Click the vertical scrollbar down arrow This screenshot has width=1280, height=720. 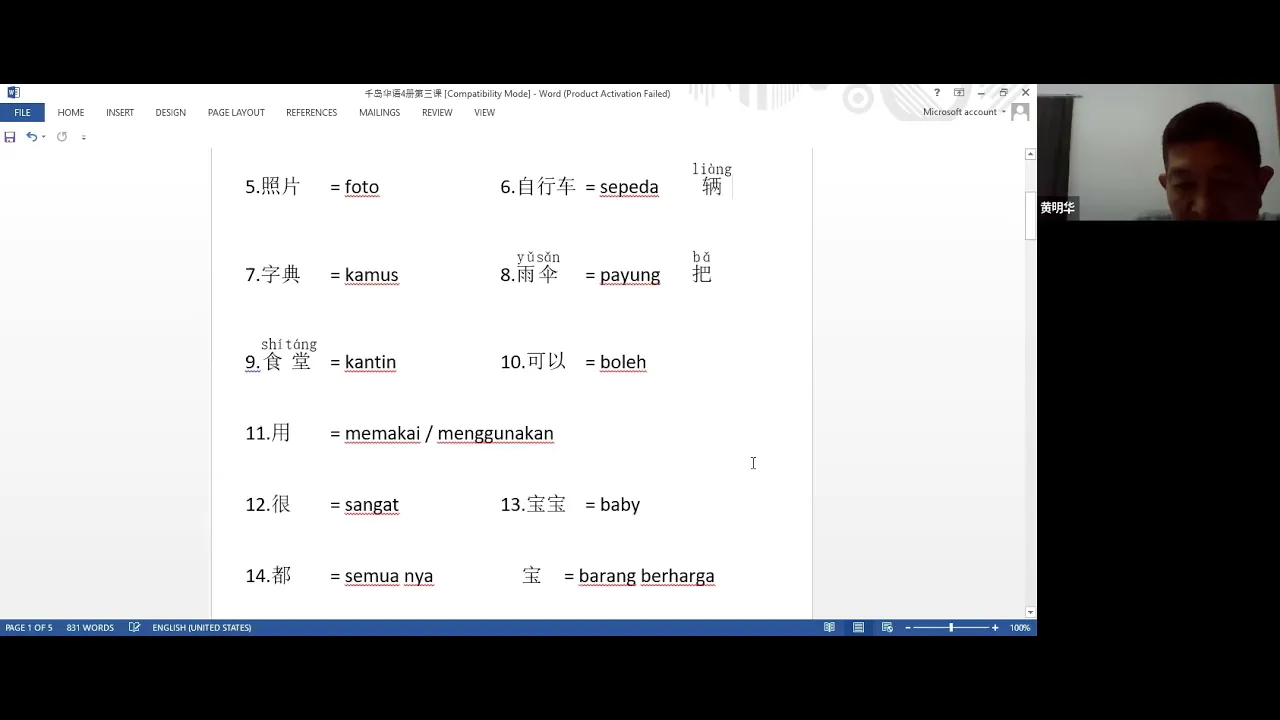(1030, 612)
